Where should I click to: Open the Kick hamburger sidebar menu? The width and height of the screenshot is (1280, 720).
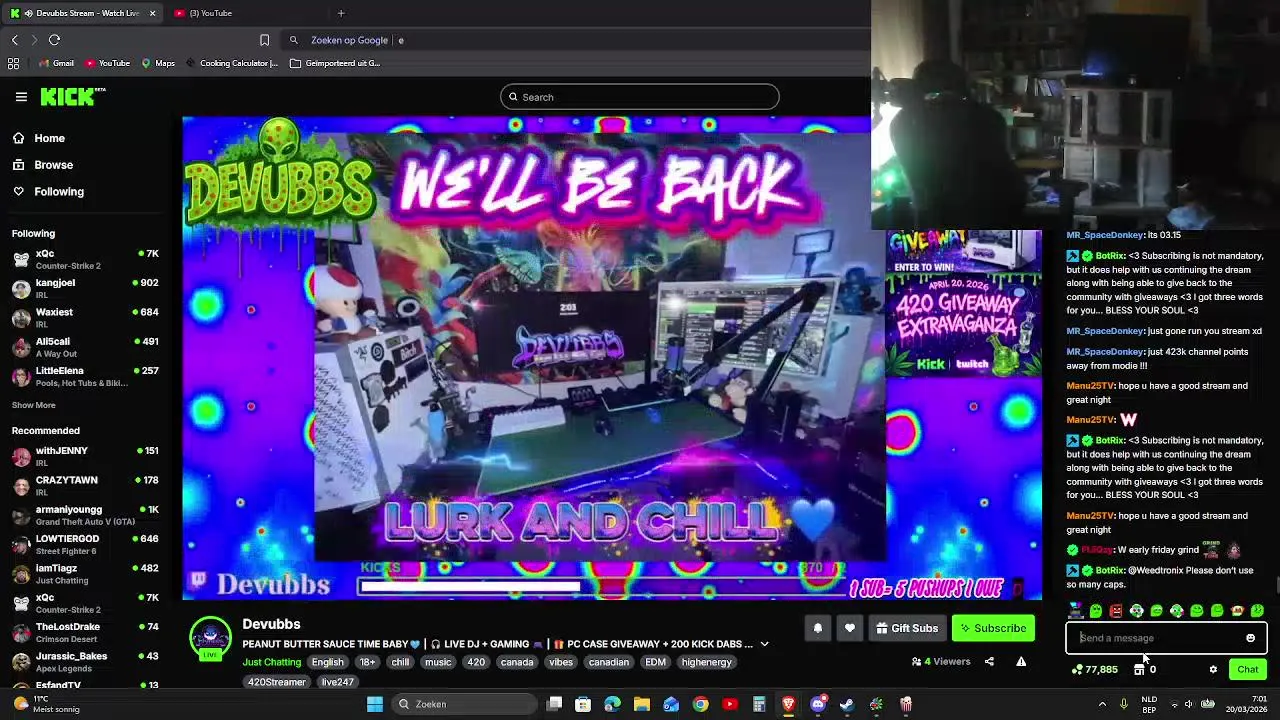(21, 97)
